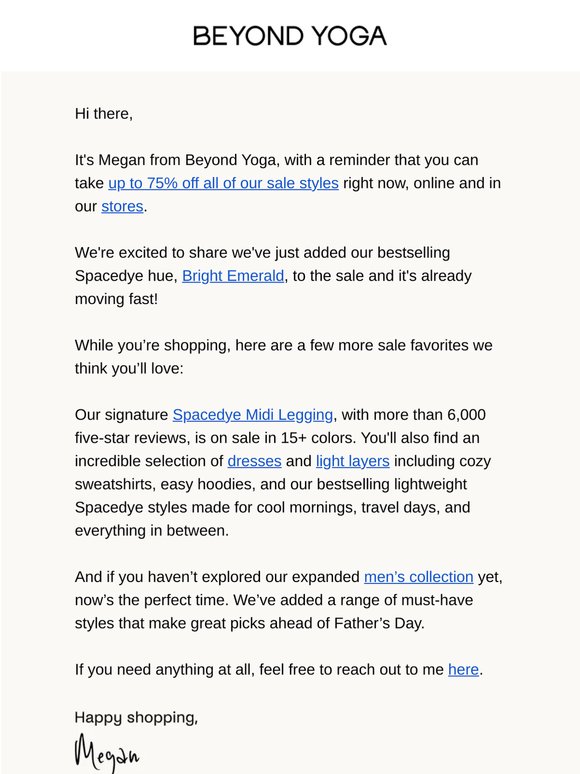Screen dimensions: 580x774
Task: Click the 'If you need anything at all' sentence
Action: [x=279, y=670]
